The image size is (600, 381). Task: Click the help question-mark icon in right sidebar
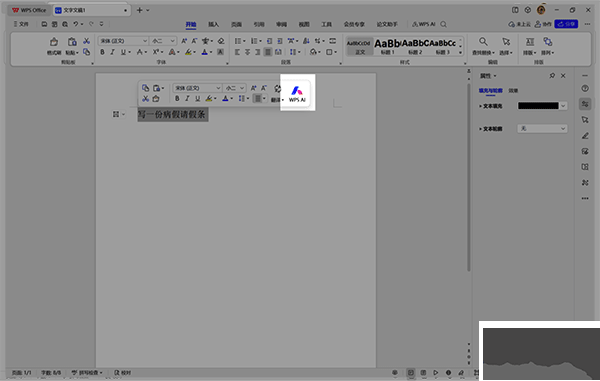(x=585, y=88)
